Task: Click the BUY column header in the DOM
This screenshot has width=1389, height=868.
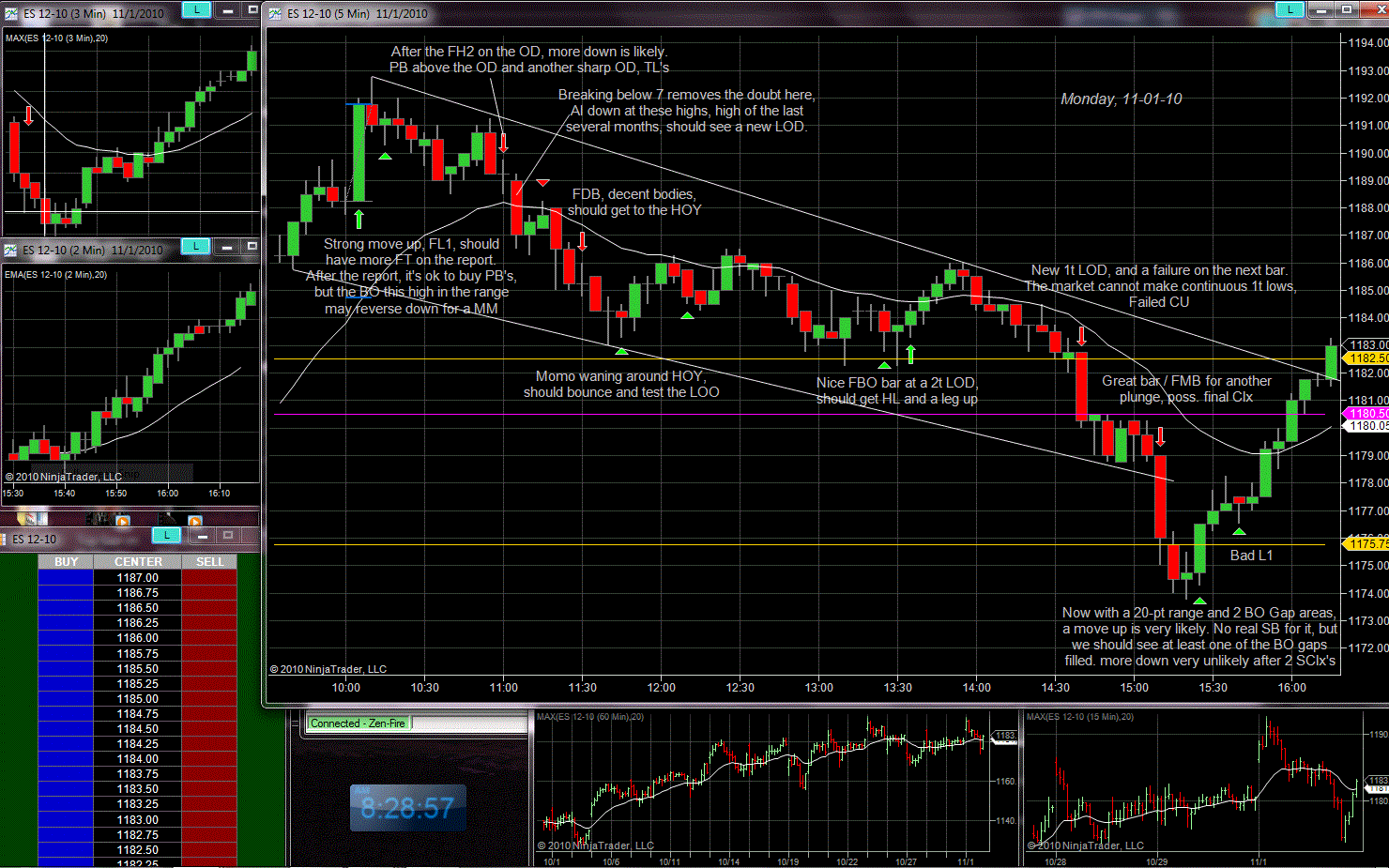Action: 66,561
